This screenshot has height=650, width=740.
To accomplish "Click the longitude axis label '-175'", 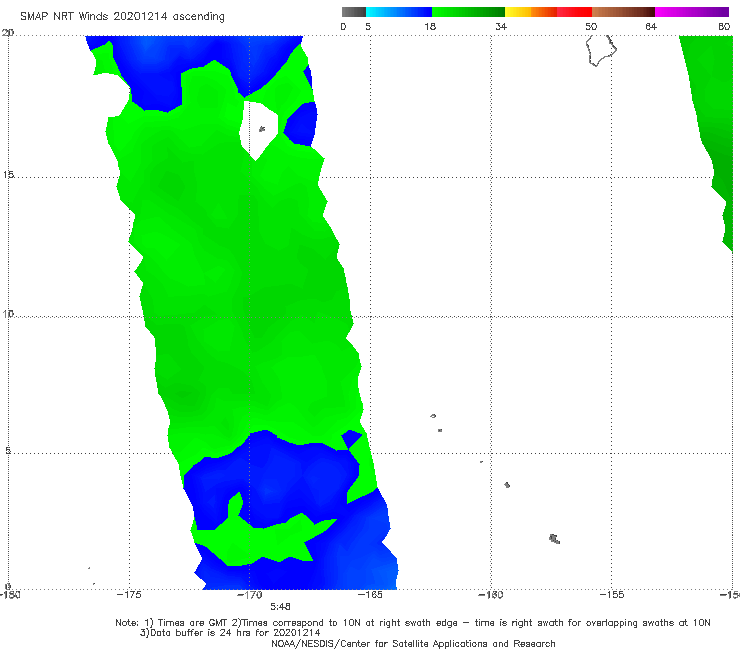I will tap(129, 595).
